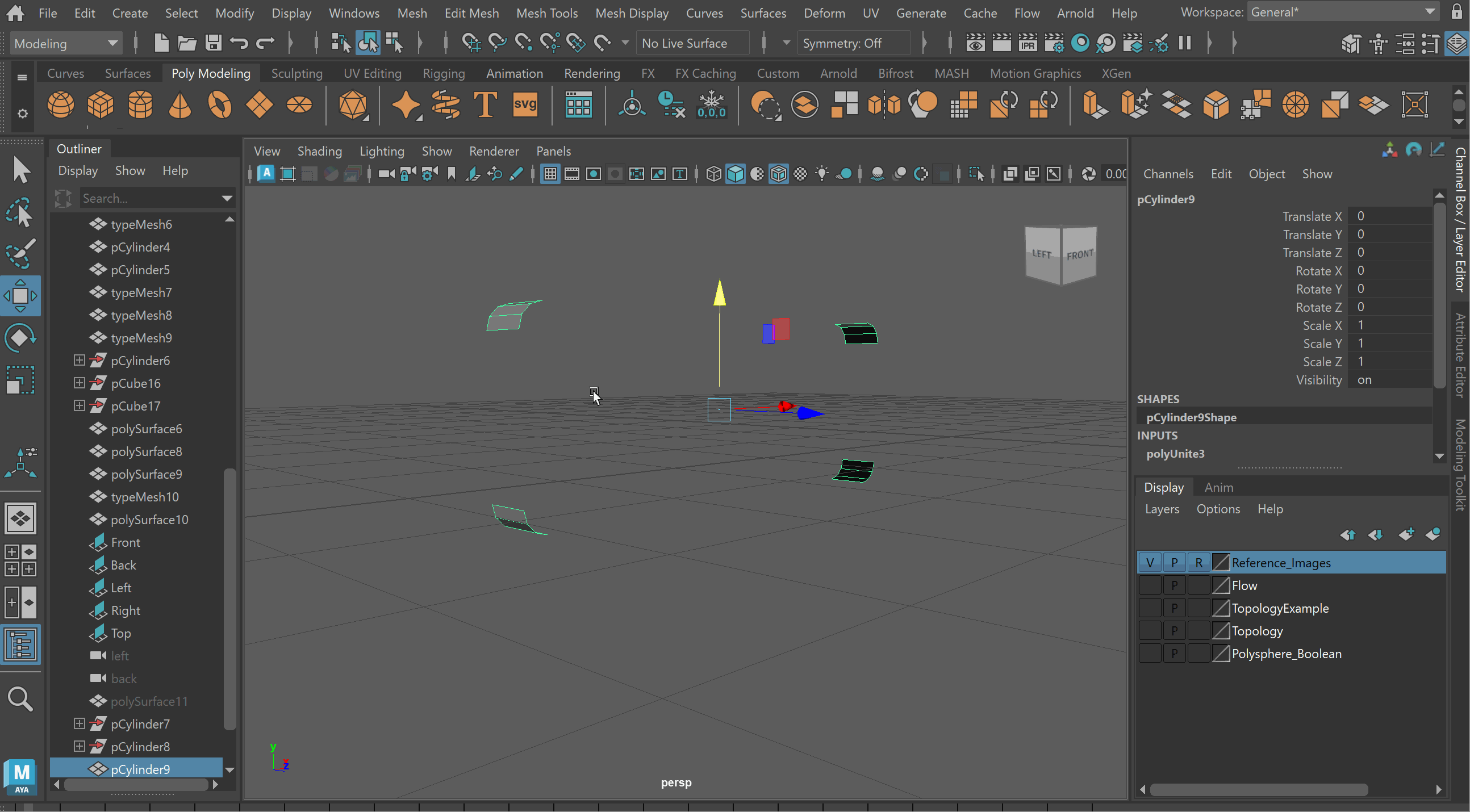Select the Paint Selection tool
1470x812 pixels.
pyautogui.click(x=20, y=253)
